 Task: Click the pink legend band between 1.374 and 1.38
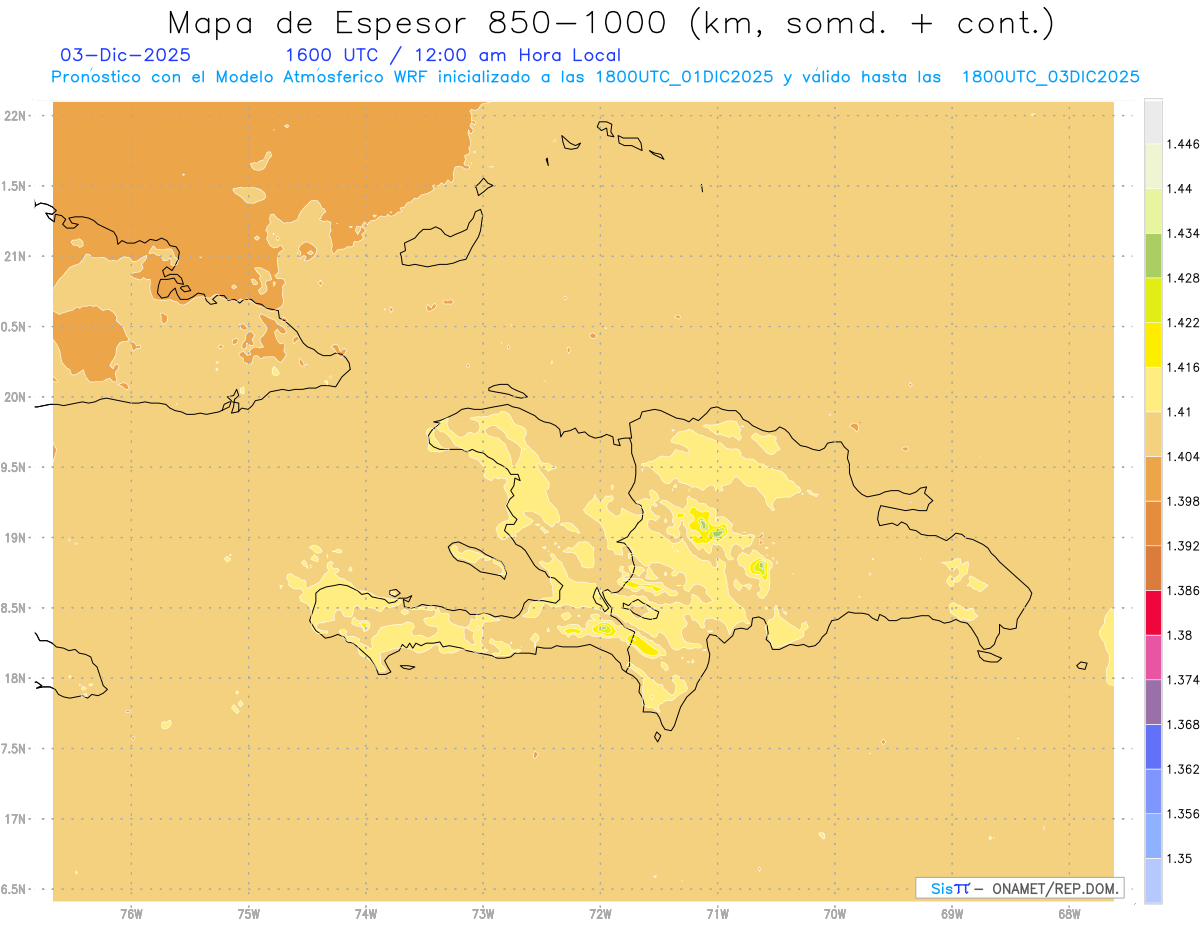pos(1153,657)
